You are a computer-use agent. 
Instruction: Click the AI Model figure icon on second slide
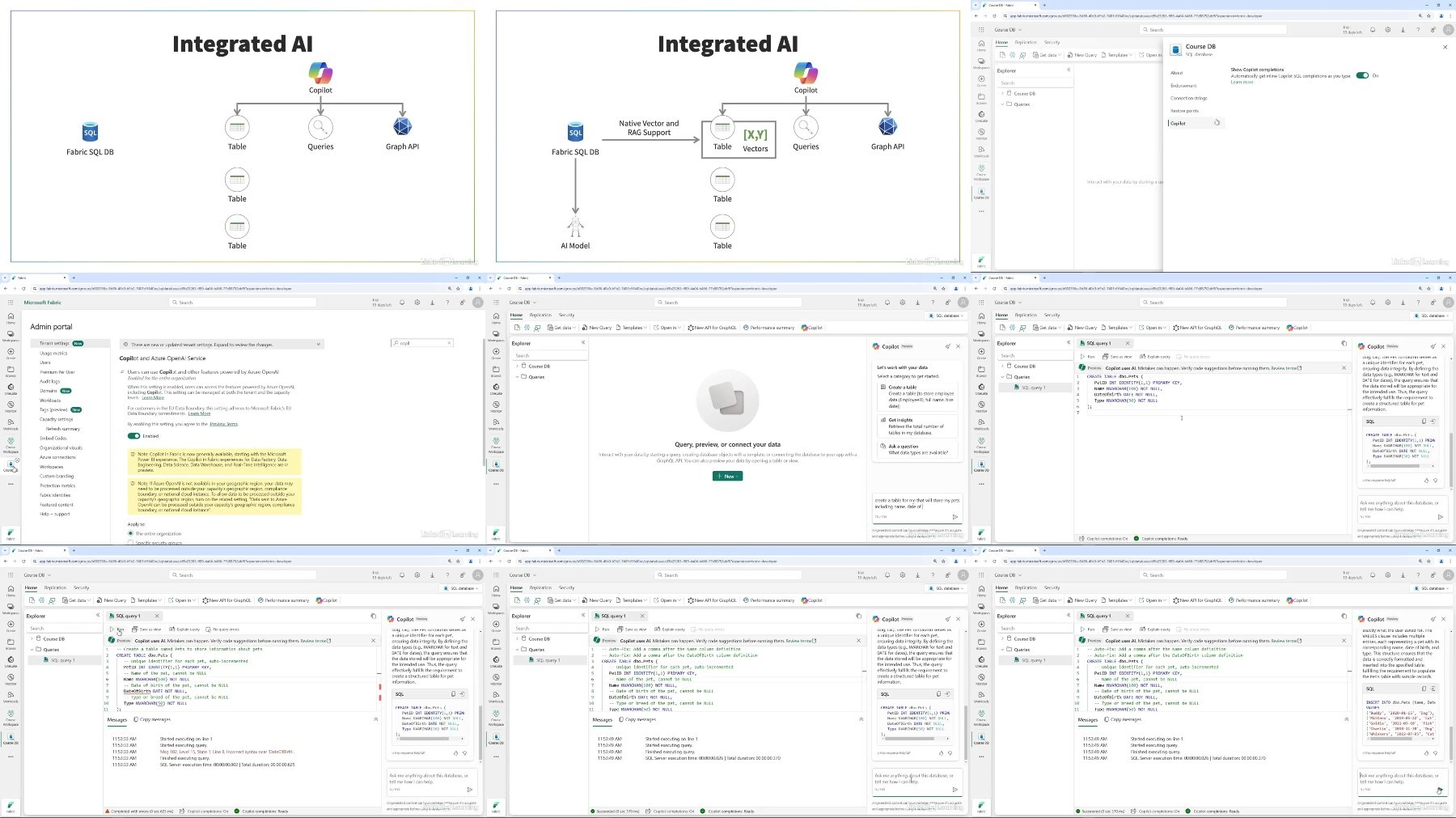575,227
